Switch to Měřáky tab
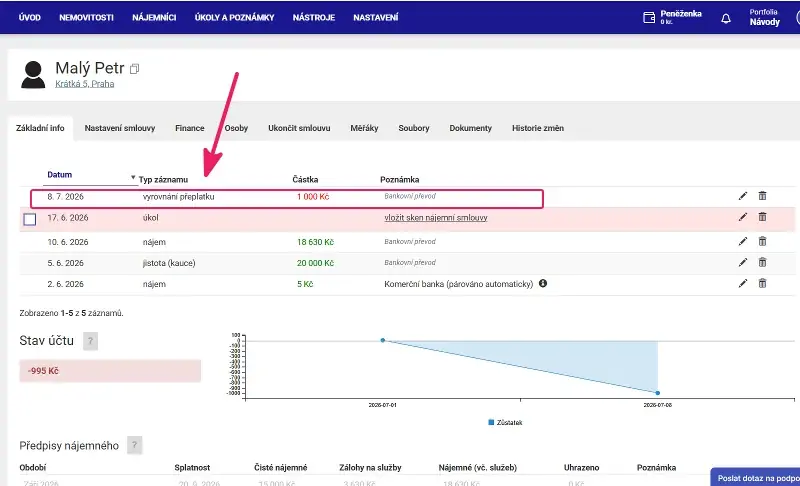This screenshot has height=486, width=800. (x=364, y=128)
